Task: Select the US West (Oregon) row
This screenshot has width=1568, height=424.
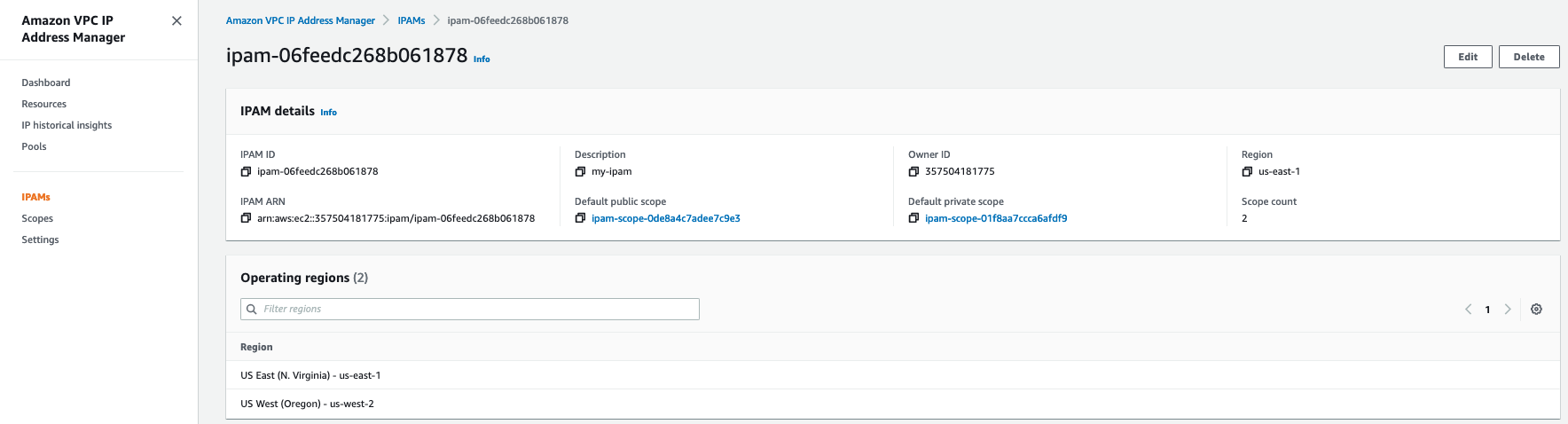Action: [893, 404]
